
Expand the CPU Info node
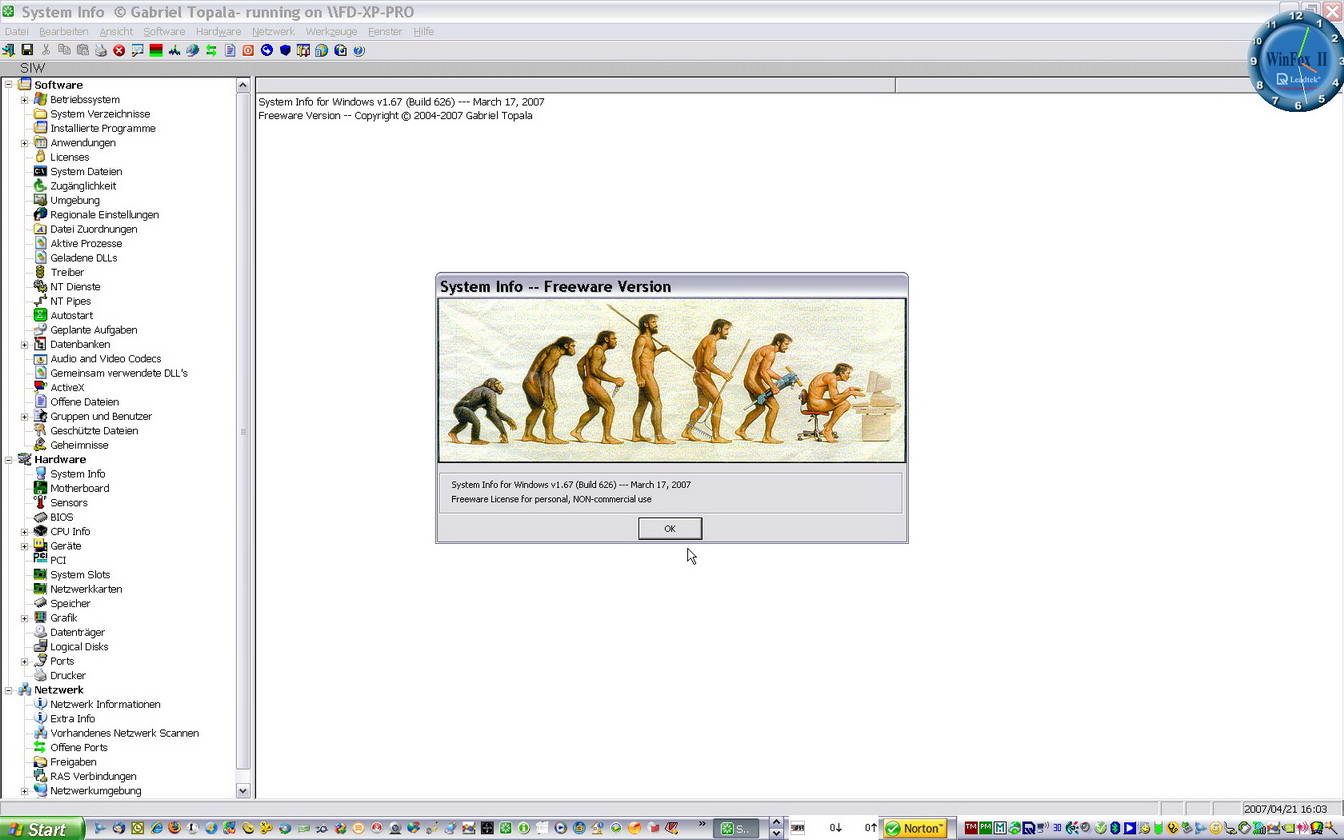[x=25, y=532]
